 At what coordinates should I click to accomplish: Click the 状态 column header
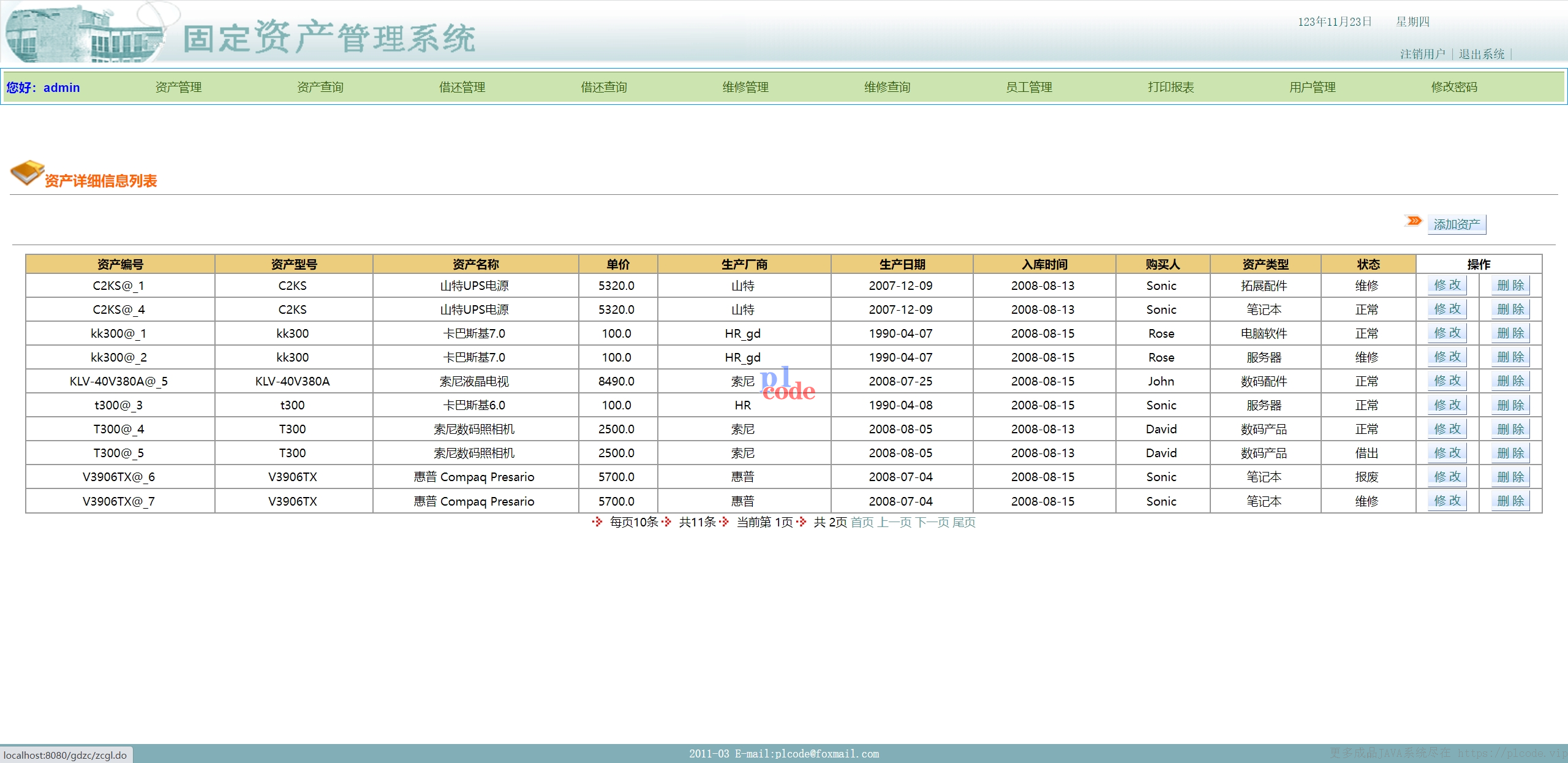click(x=1368, y=264)
